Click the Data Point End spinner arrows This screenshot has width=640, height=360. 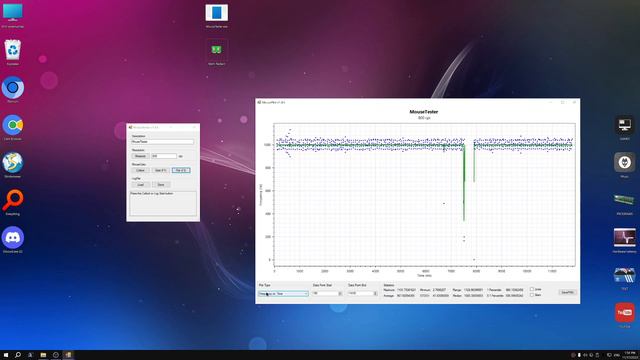click(x=376, y=293)
